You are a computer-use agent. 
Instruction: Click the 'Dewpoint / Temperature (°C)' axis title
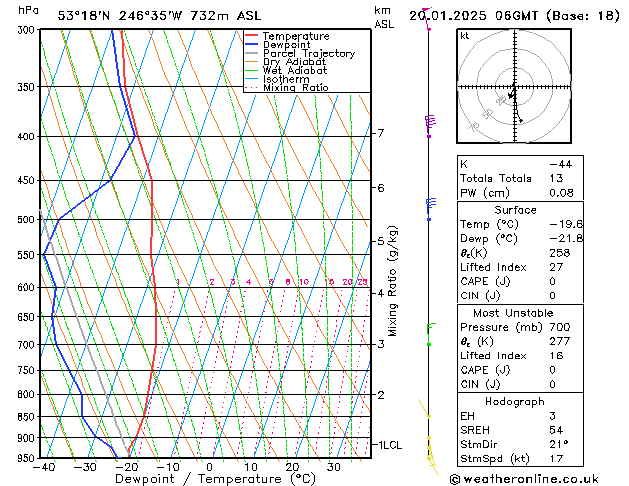(x=215, y=479)
